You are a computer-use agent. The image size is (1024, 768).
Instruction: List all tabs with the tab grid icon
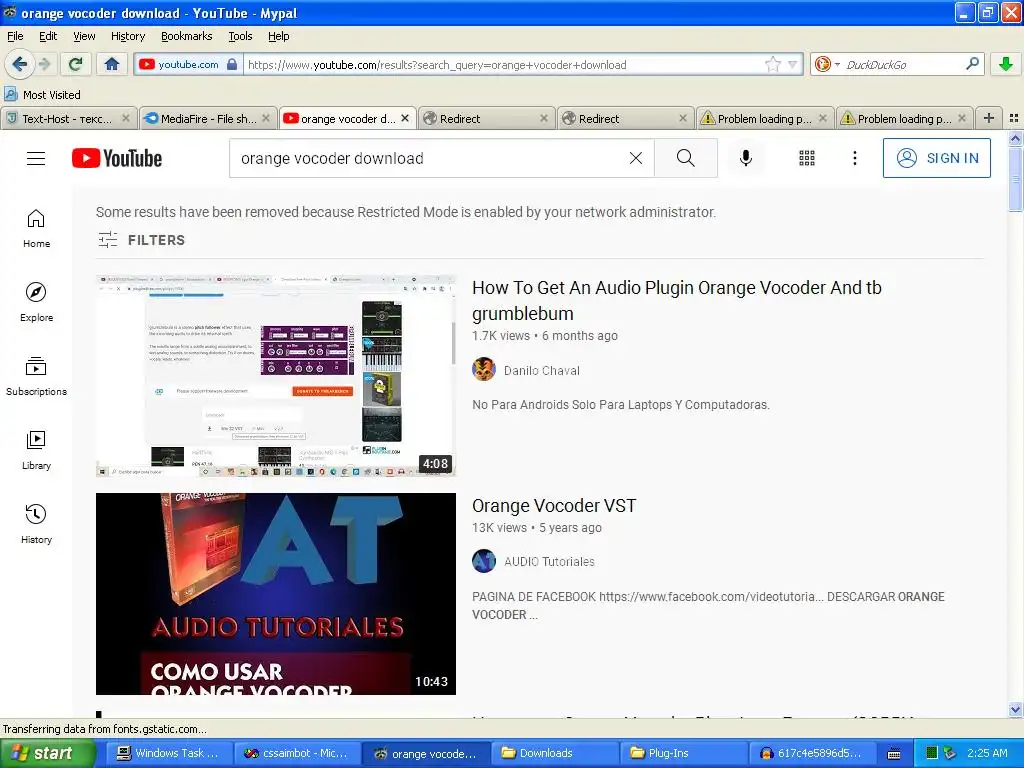(x=1014, y=118)
